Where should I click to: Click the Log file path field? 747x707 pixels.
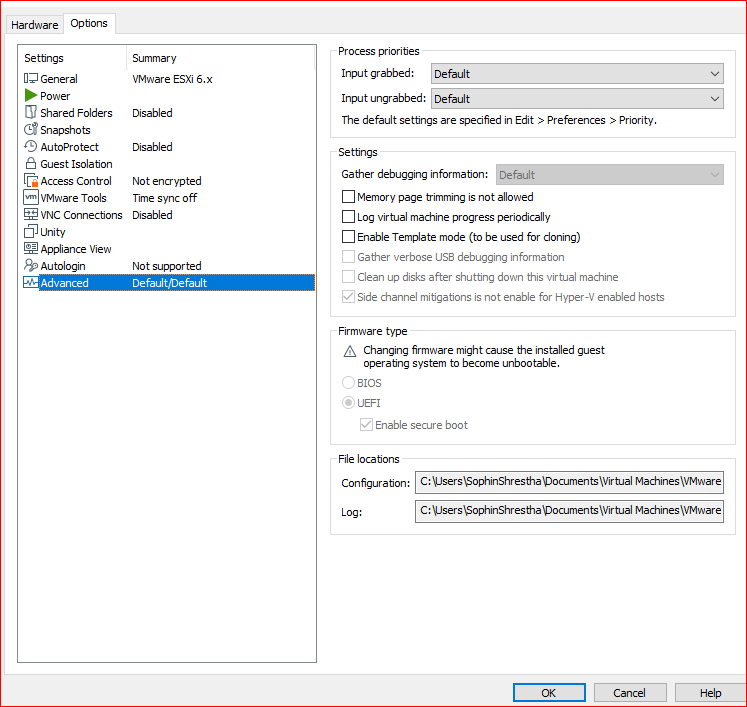569,511
